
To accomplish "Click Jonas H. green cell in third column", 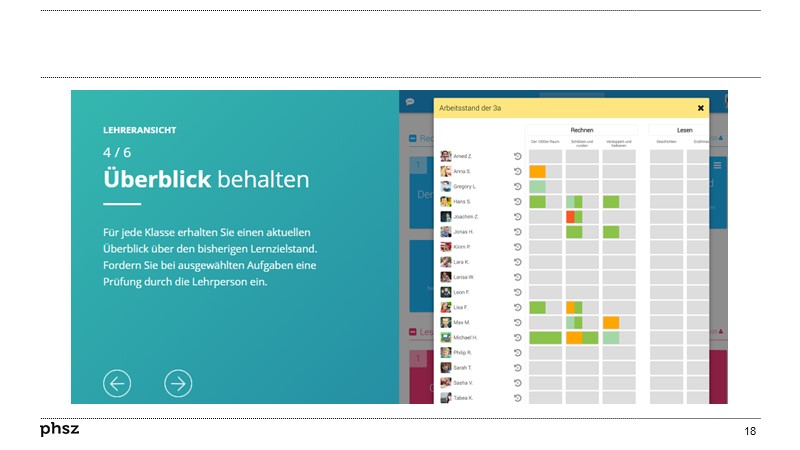I will pos(611,232).
